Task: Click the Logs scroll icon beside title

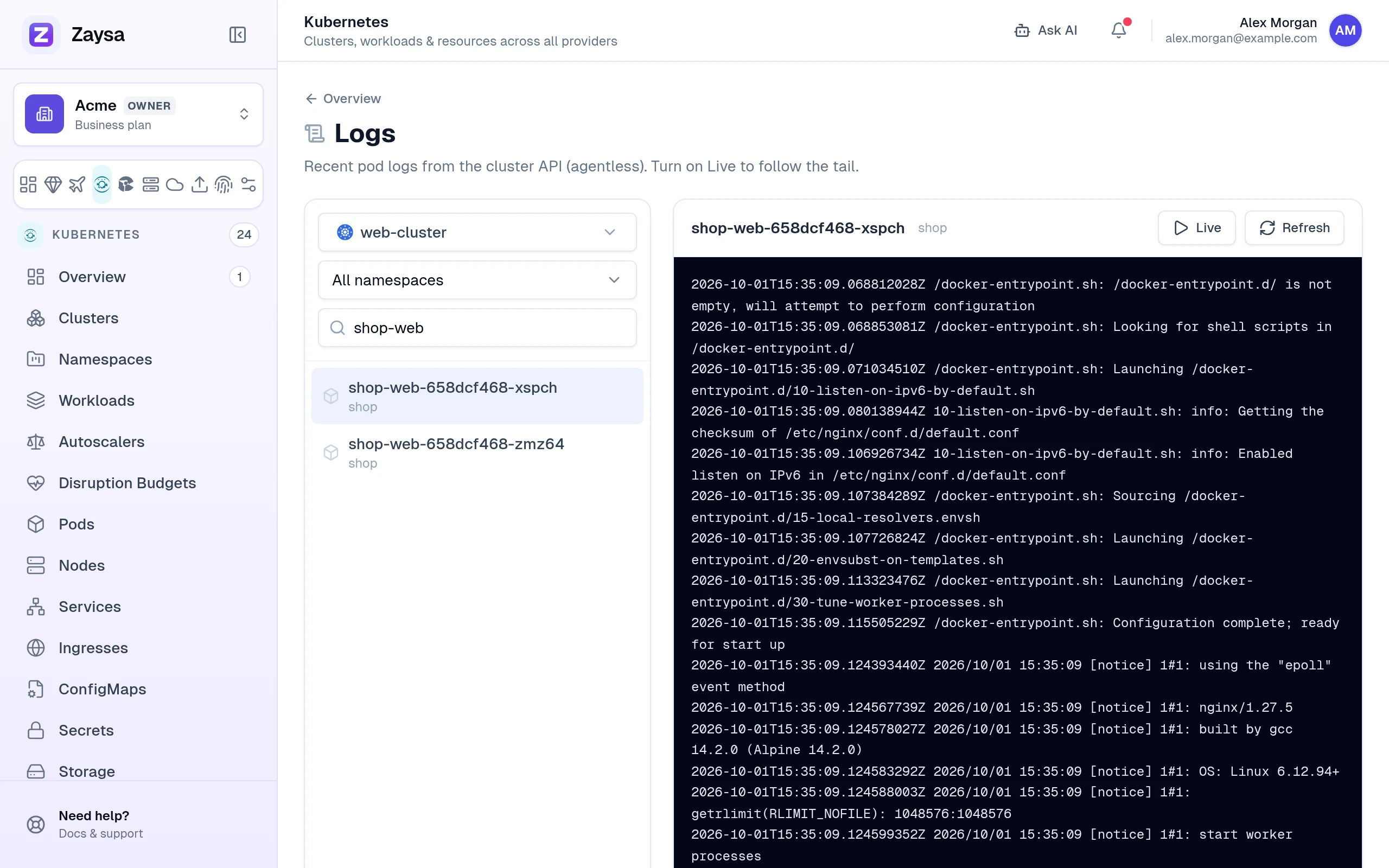Action: (315, 134)
